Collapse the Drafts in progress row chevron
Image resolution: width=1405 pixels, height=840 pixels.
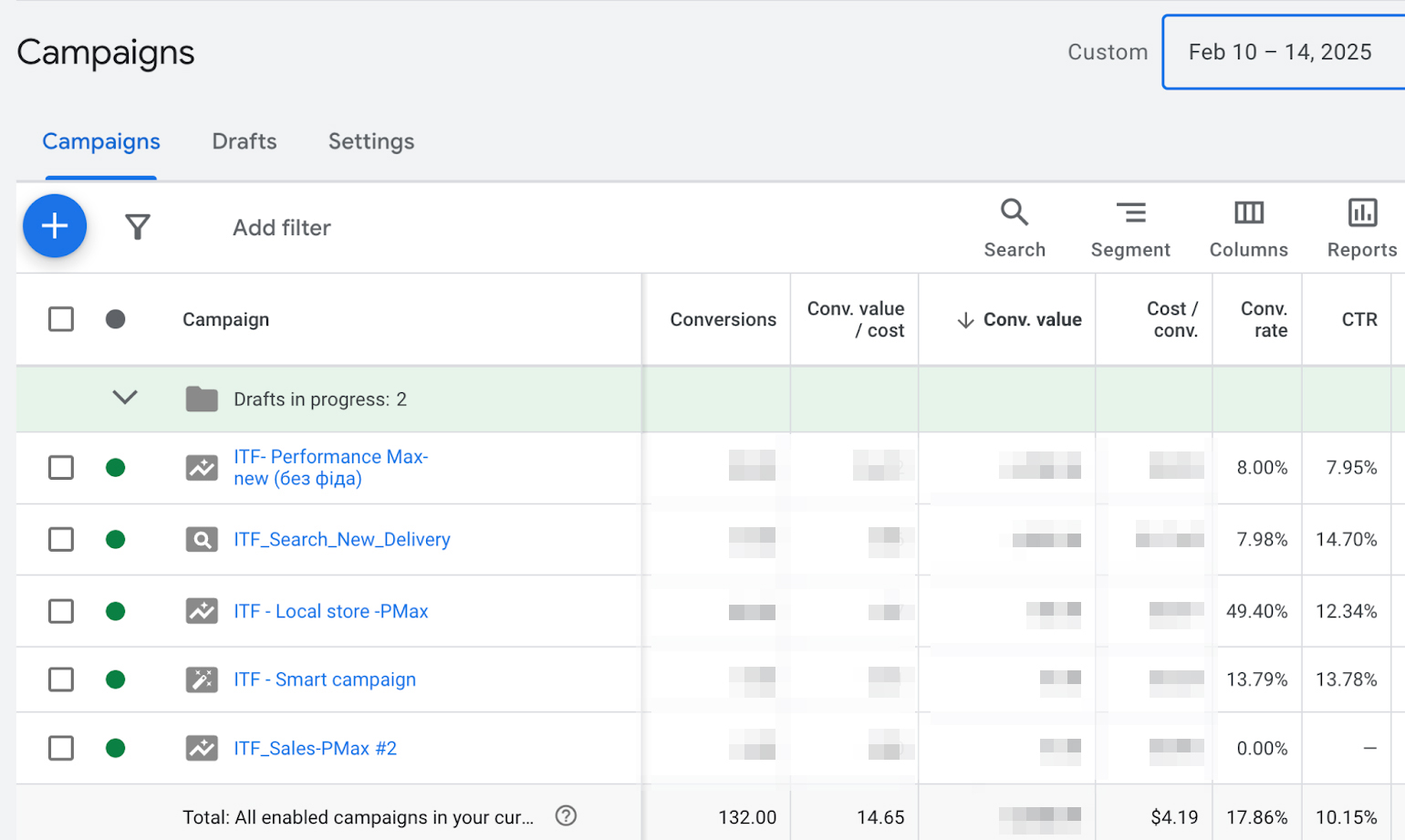coord(125,398)
